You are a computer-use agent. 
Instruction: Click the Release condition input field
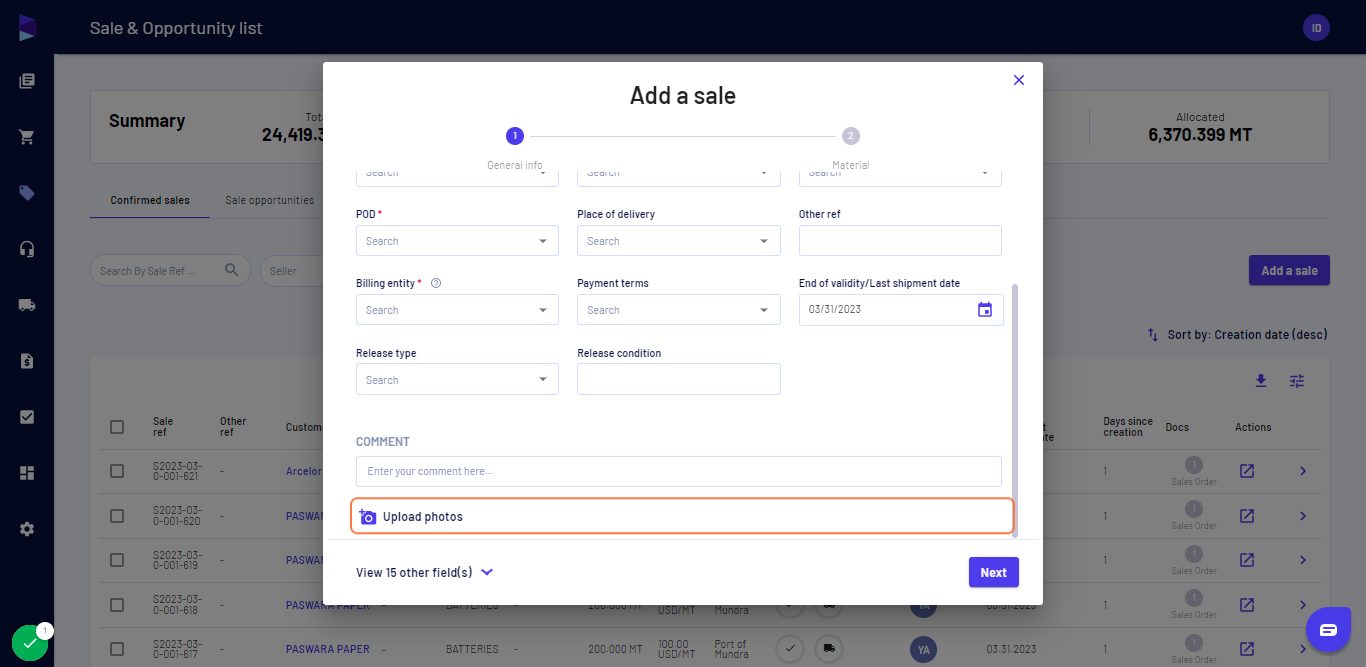[679, 379]
